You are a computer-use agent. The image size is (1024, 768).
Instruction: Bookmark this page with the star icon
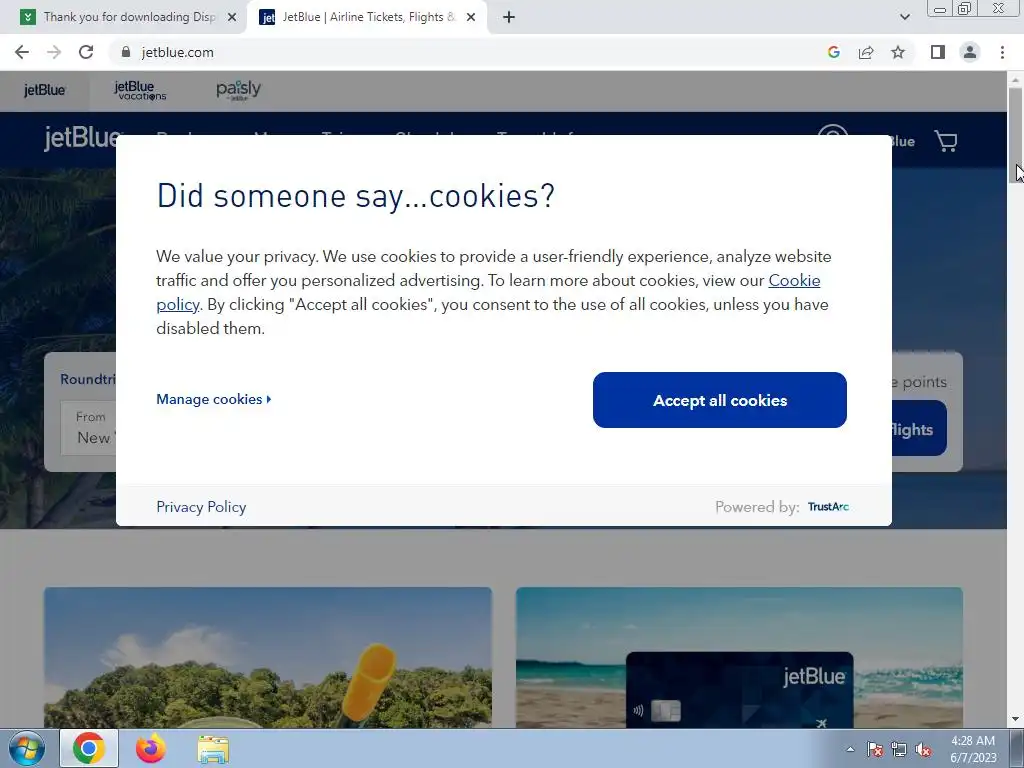(898, 52)
